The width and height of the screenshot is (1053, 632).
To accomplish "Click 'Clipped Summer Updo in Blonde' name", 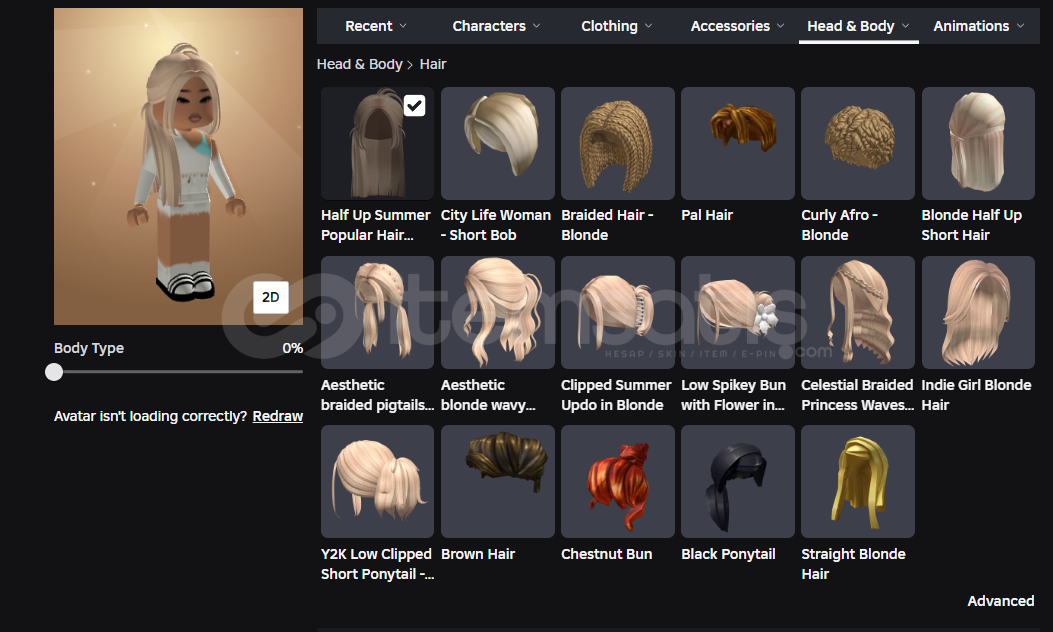I will pos(616,395).
